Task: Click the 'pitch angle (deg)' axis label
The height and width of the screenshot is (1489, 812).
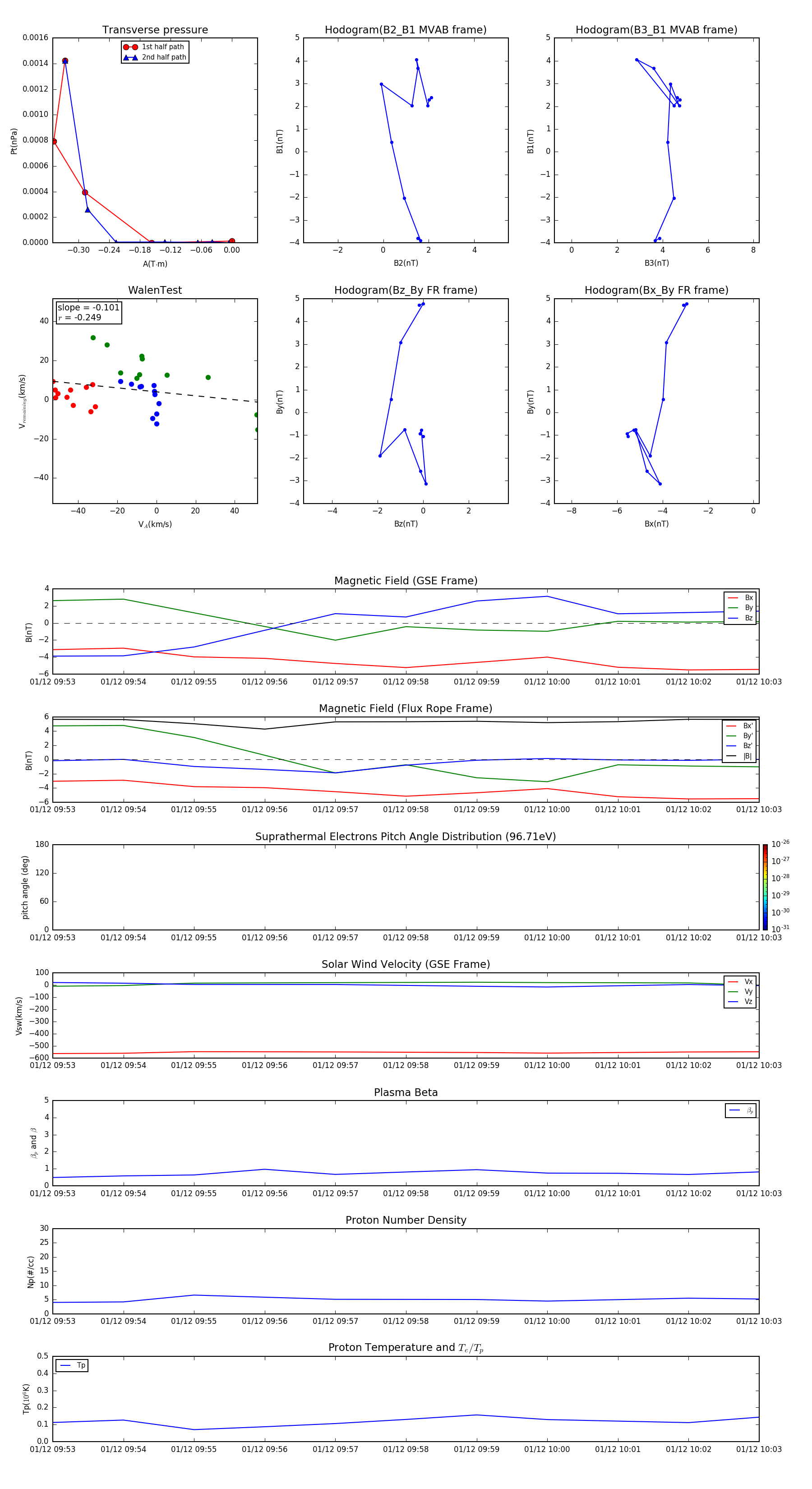Action: point(25,887)
